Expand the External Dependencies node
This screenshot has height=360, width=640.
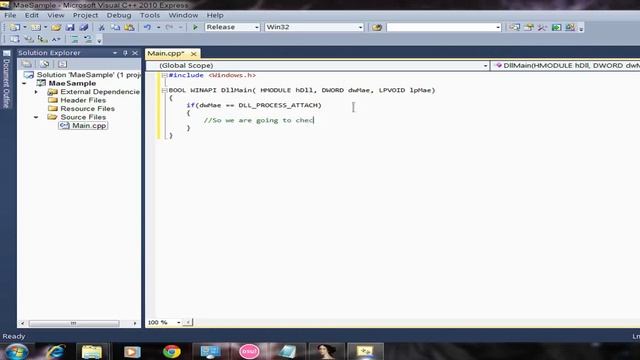click(x=36, y=92)
